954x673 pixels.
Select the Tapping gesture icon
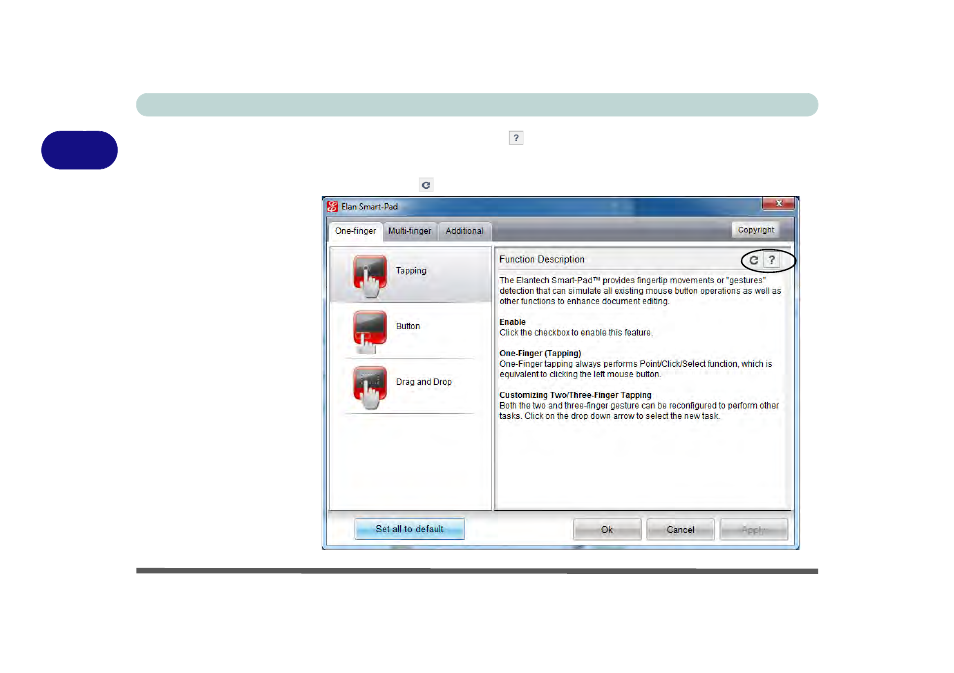370,270
